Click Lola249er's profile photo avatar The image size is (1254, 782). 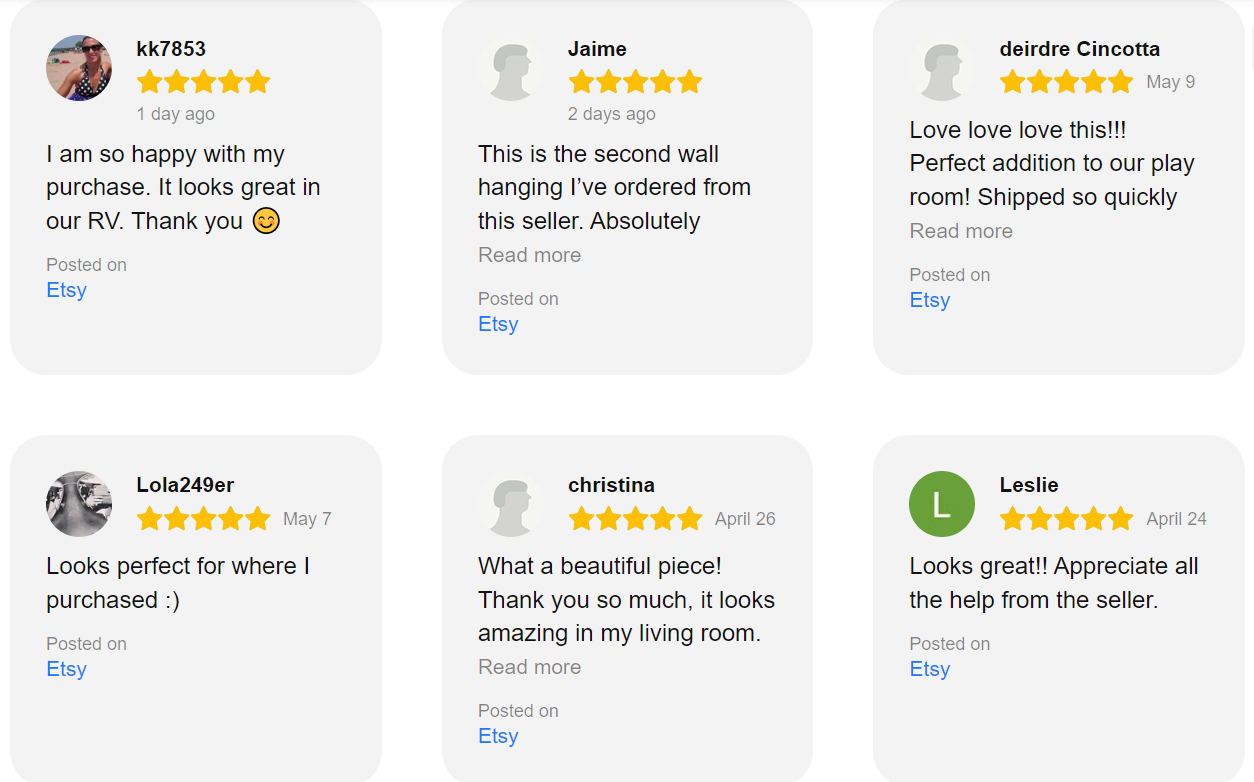tap(79, 504)
